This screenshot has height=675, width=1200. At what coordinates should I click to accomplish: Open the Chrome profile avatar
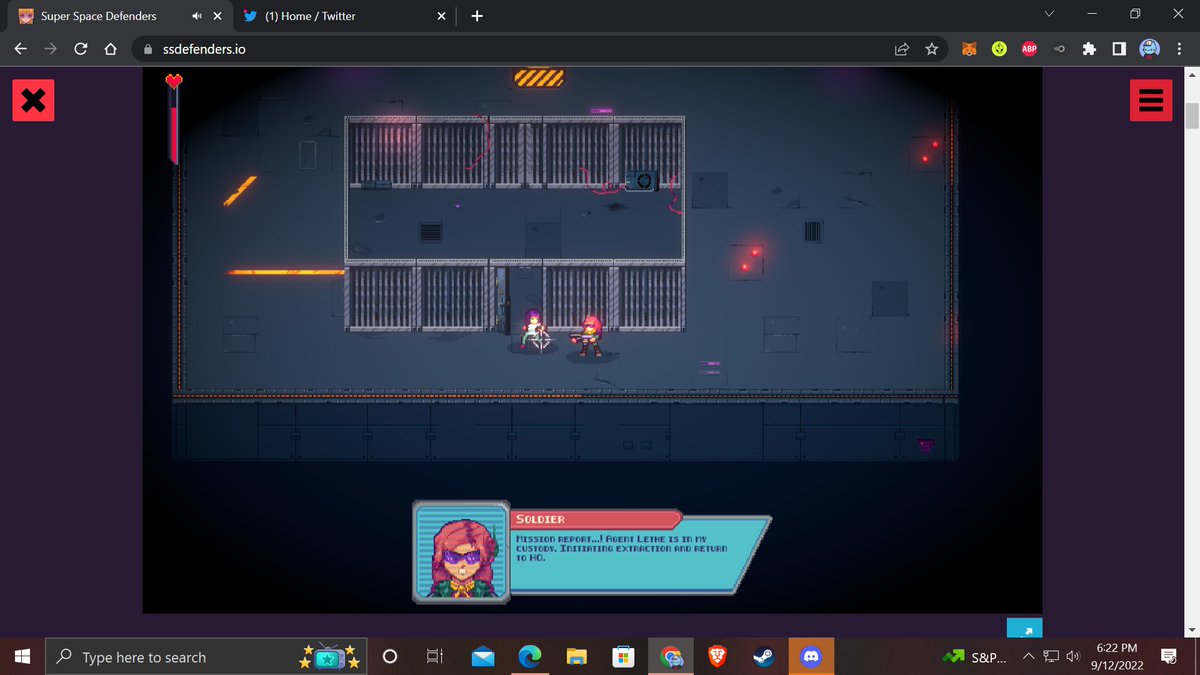pyautogui.click(x=1150, y=48)
